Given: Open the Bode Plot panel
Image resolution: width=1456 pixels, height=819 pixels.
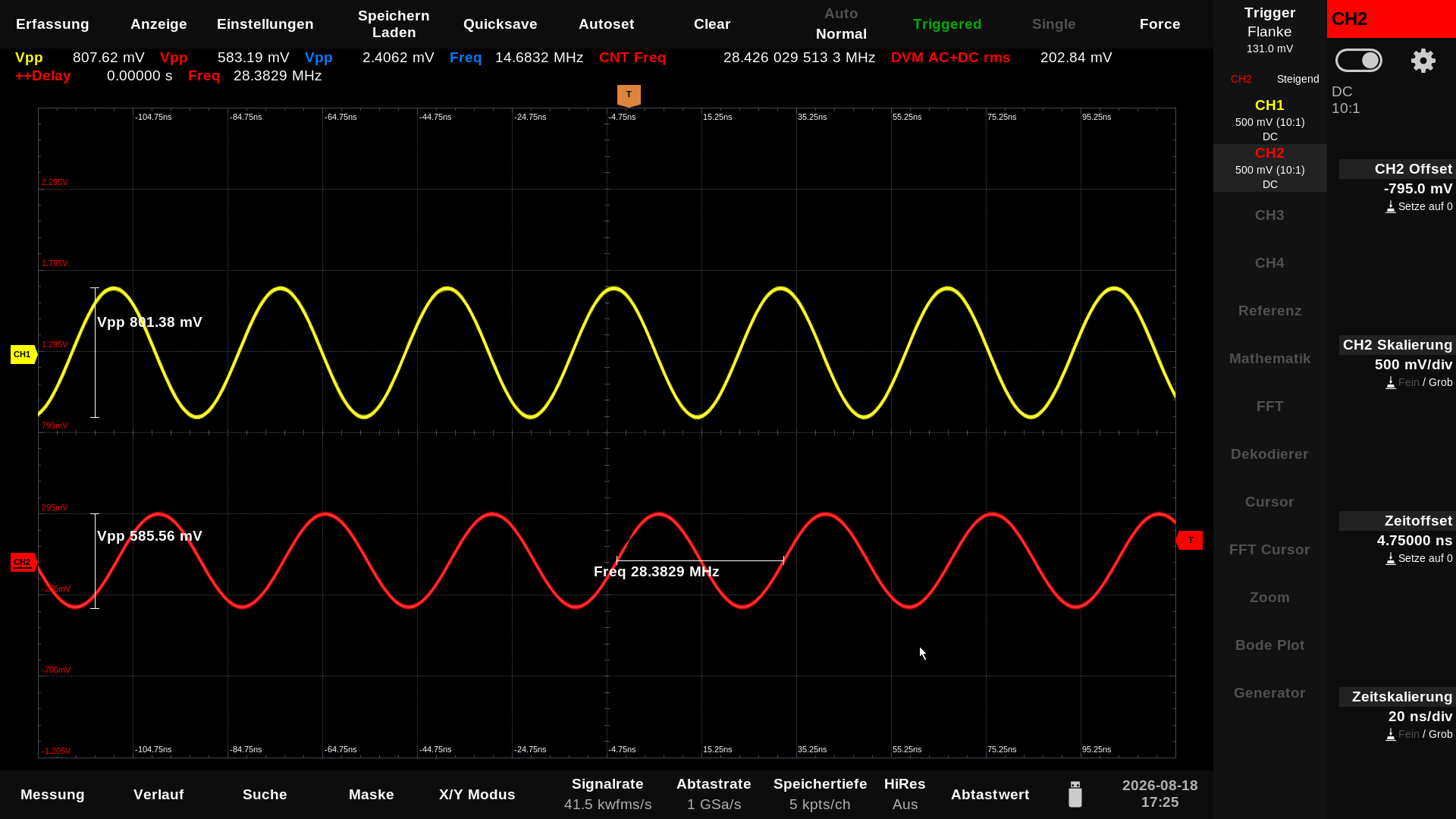Looking at the screenshot, I should 1269,645.
